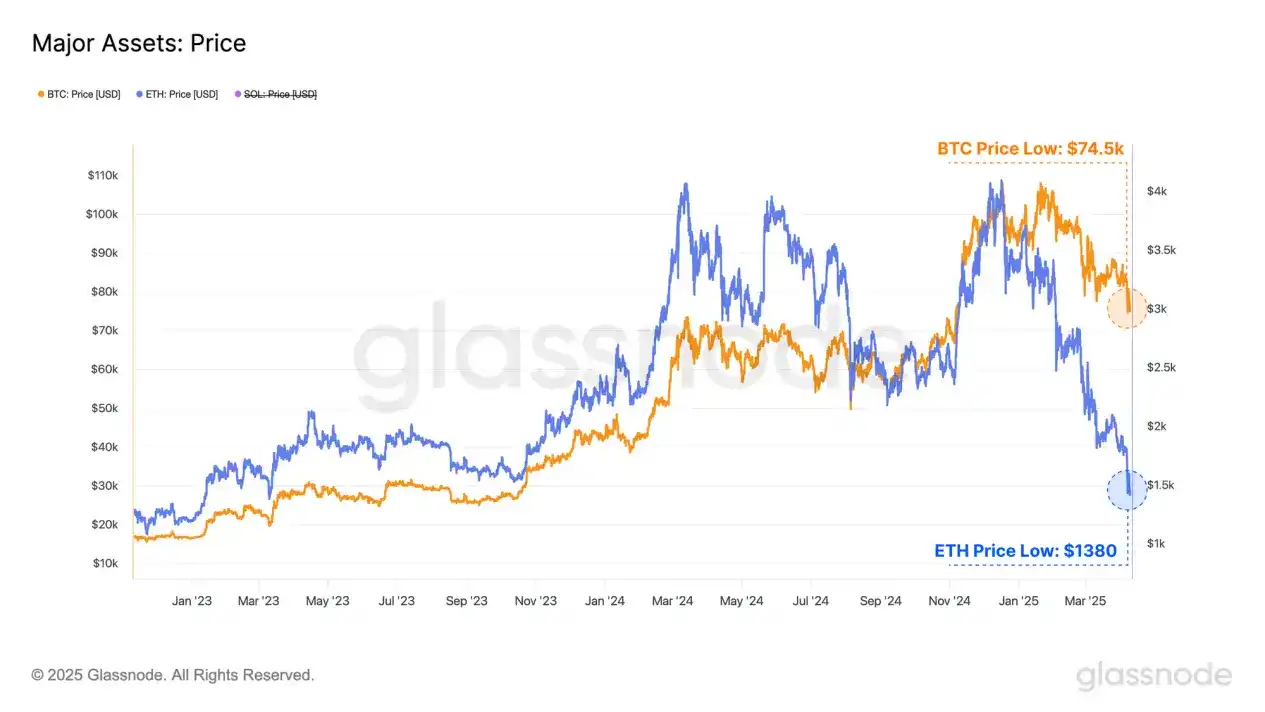Hide the ETH: Price [USD] series label
Image resolution: width=1265 pixels, height=712 pixels.
click(182, 94)
